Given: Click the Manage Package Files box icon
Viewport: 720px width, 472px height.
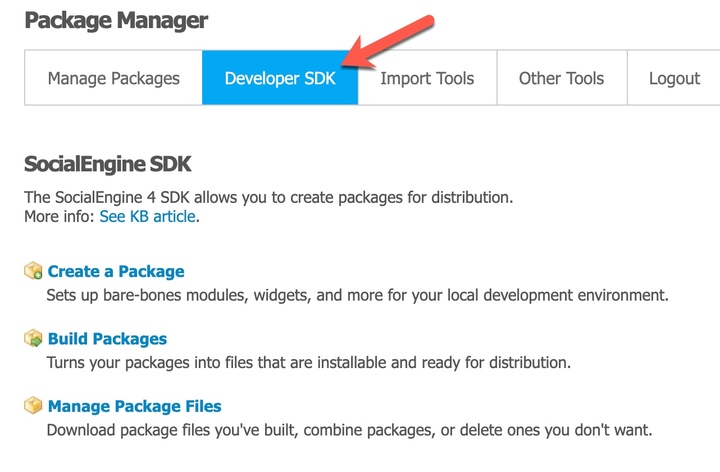Looking at the screenshot, I should 33,406.
